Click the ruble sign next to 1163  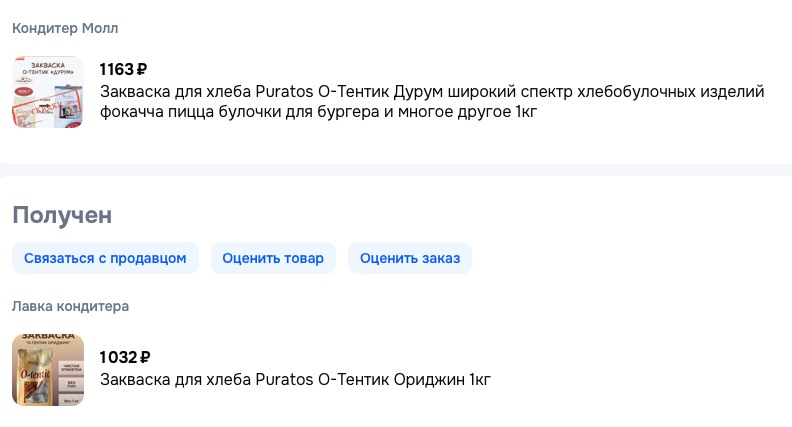tap(141, 70)
